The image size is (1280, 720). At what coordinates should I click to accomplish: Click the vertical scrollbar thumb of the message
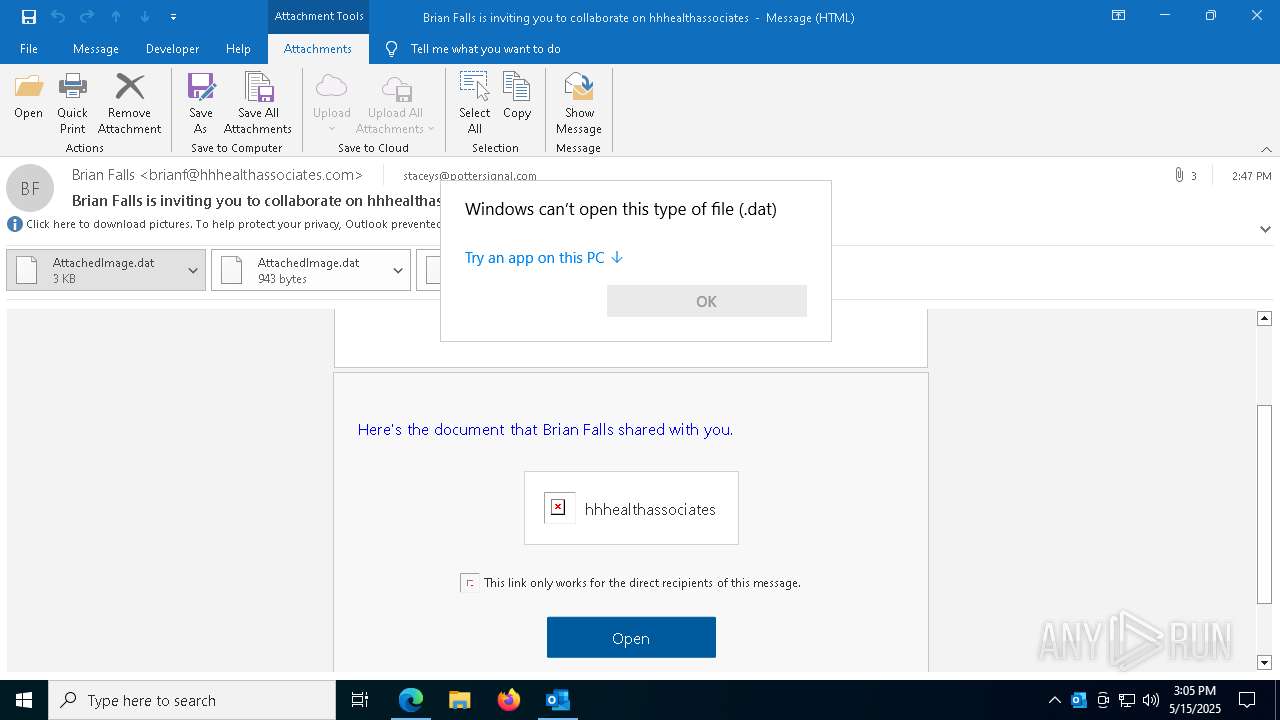(1264, 505)
